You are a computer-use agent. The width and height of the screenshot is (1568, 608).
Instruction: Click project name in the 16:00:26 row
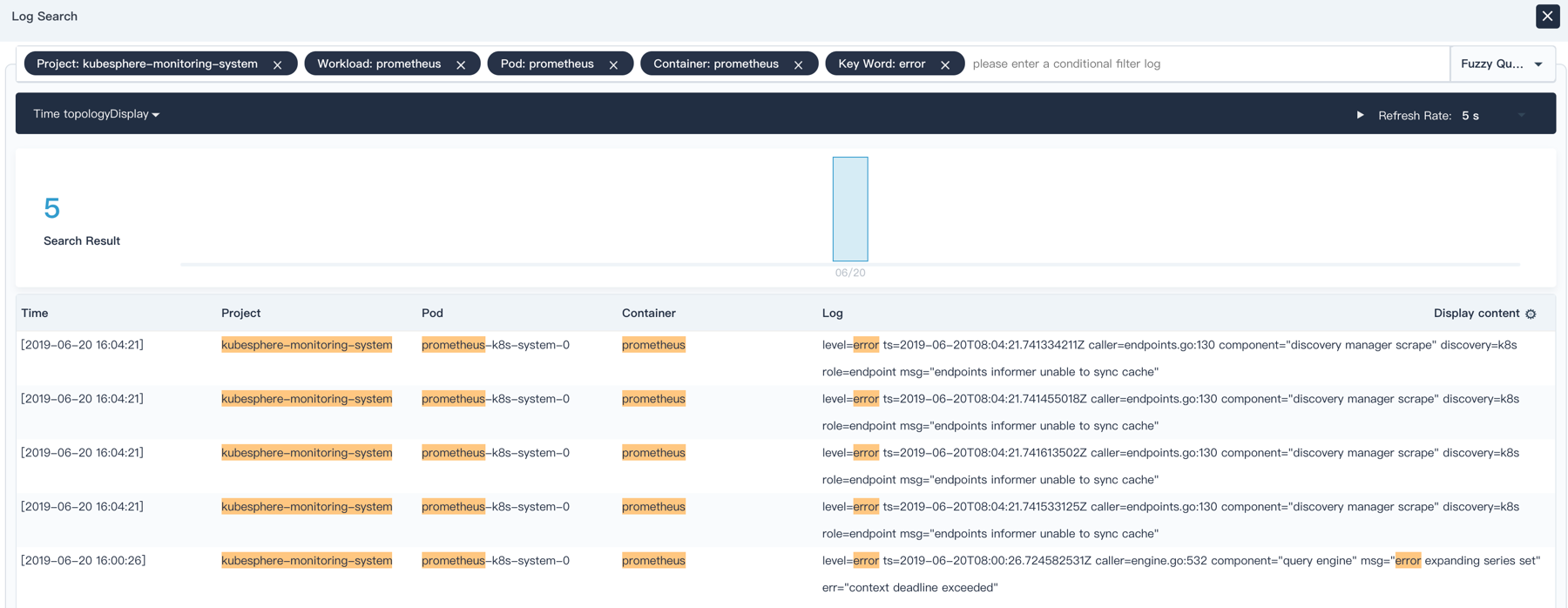(307, 560)
